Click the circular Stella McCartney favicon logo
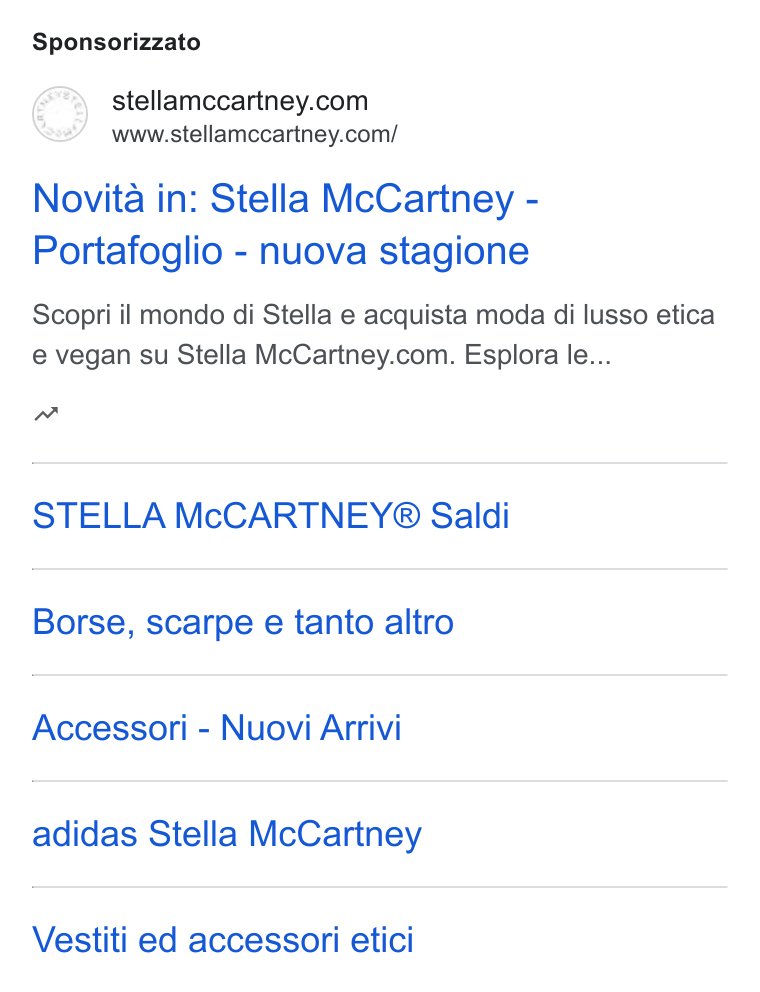This screenshot has width=760, height=992. pyautogui.click(x=60, y=114)
